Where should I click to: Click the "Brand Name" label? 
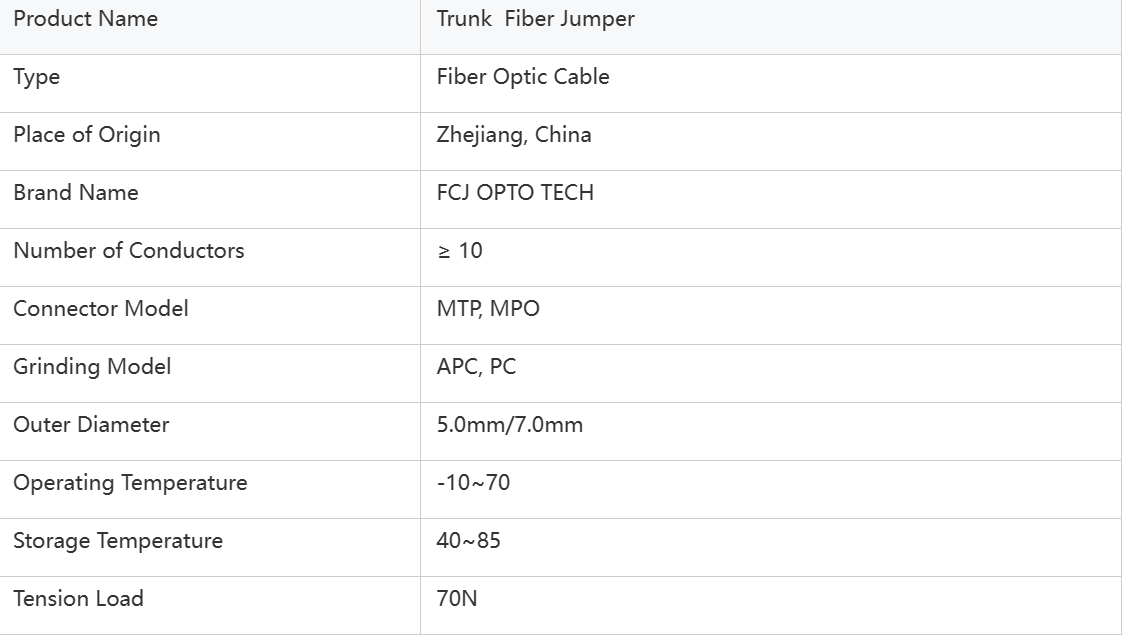coord(76,193)
